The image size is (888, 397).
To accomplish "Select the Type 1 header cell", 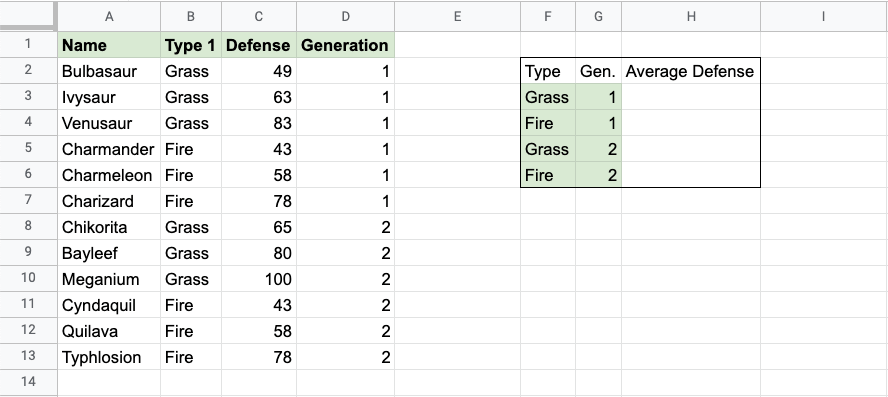I will (191, 45).
